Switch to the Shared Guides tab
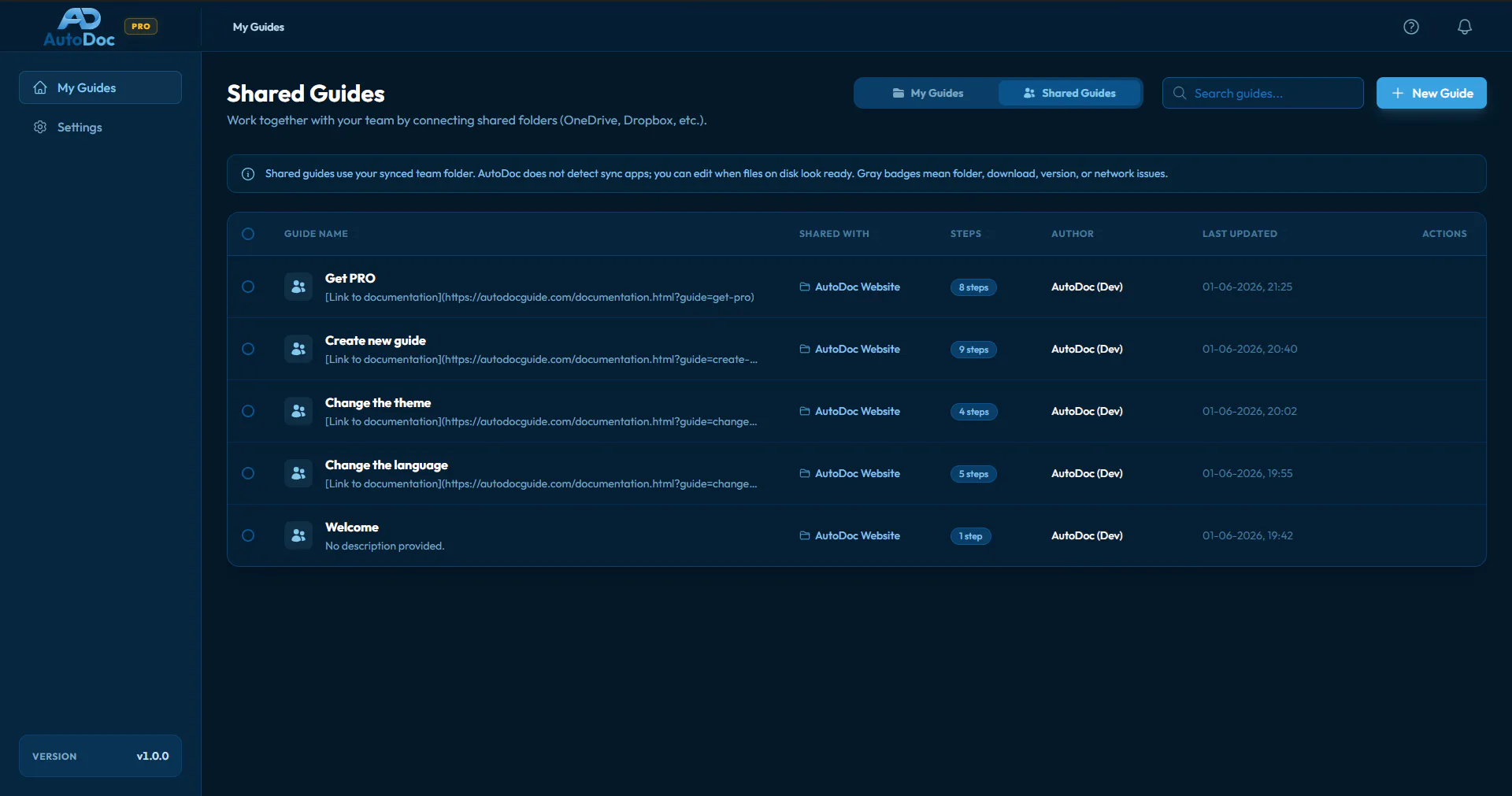This screenshot has width=1512, height=796. (x=1069, y=93)
